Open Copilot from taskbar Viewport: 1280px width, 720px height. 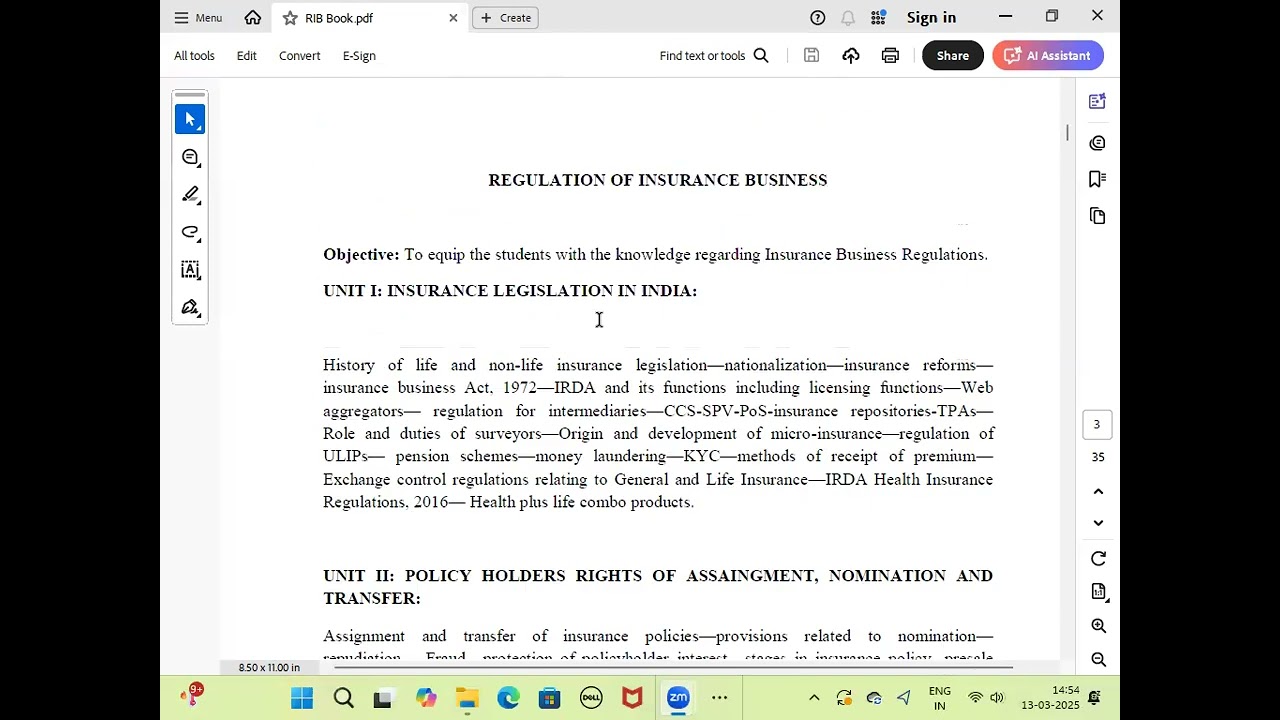coord(426,698)
